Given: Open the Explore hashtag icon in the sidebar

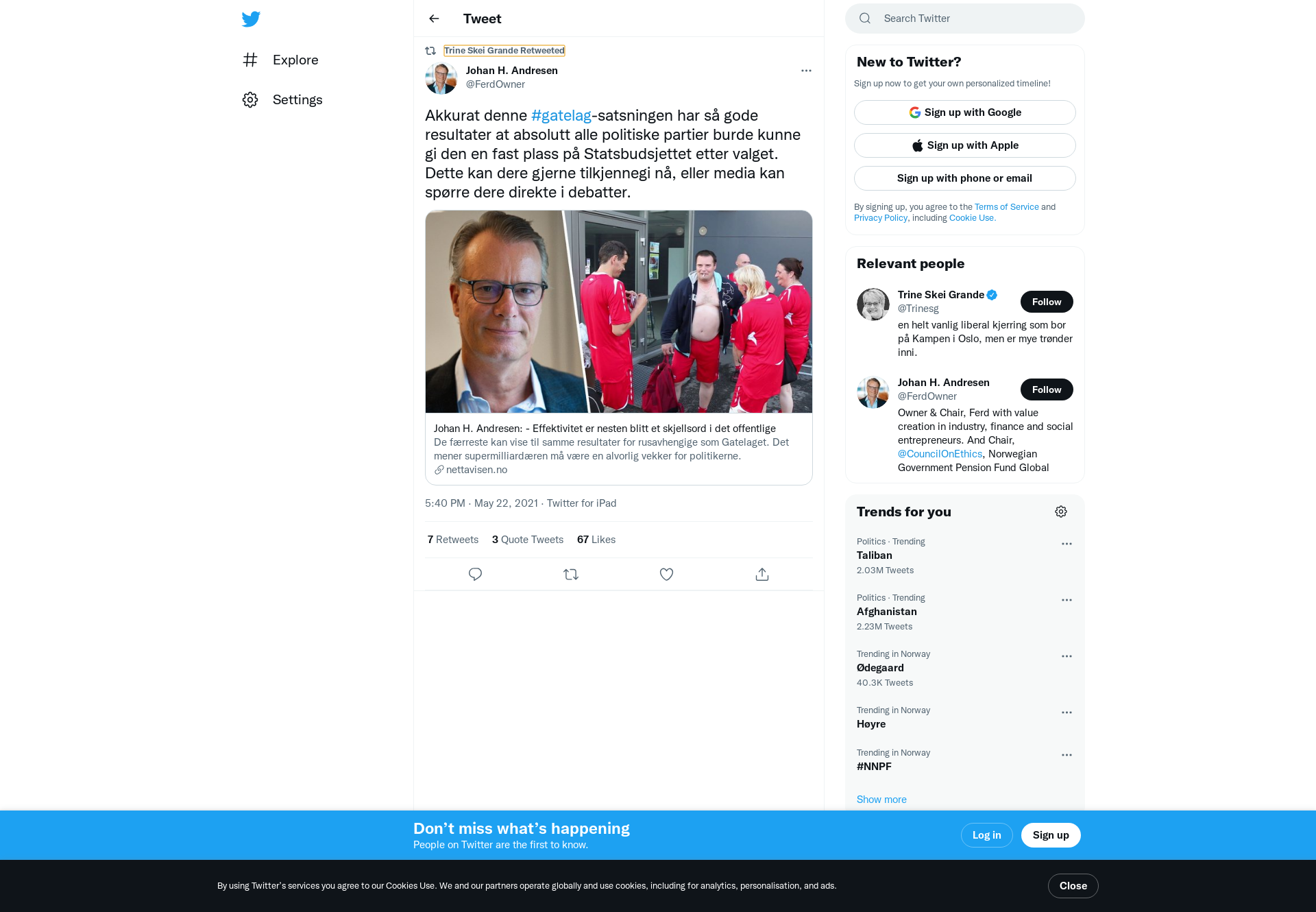Looking at the screenshot, I should 250,60.
